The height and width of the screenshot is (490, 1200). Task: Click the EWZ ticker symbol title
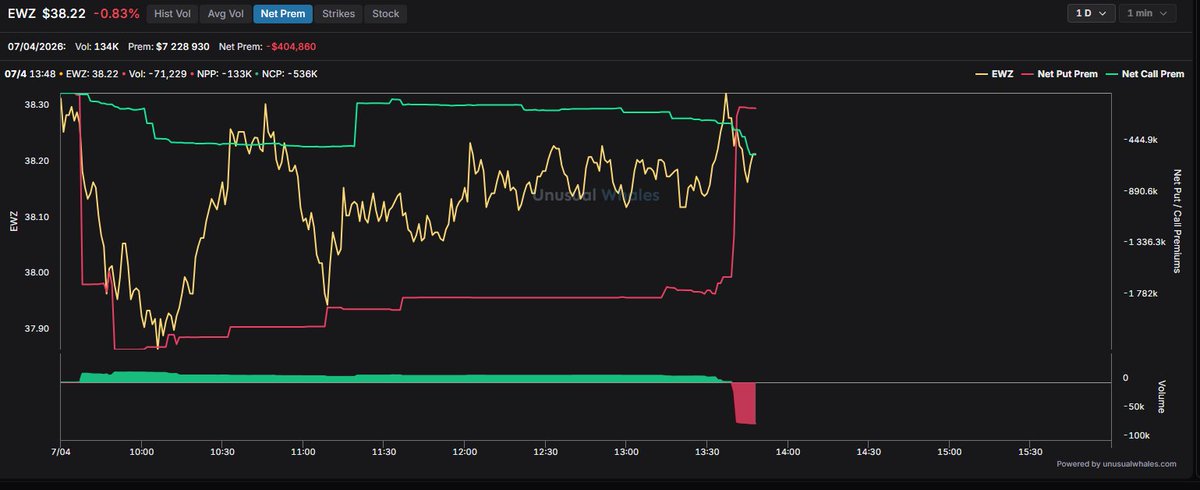click(21, 14)
